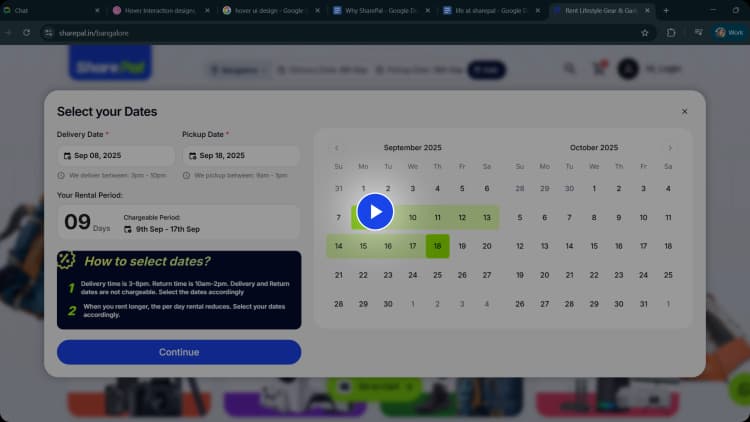Open a new browser tab
Image resolution: width=750 pixels, height=422 pixels.
(x=666, y=10)
